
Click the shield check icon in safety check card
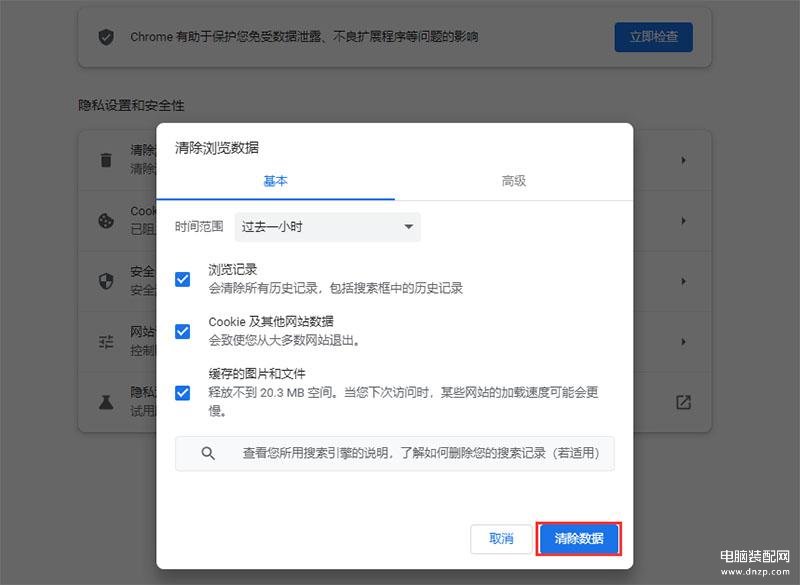106,37
